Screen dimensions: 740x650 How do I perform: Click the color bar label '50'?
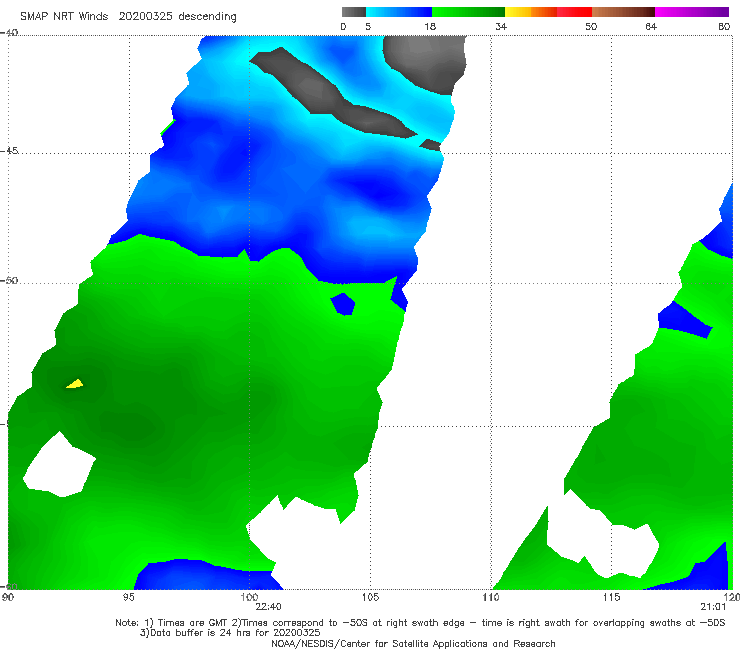point(591,26)
